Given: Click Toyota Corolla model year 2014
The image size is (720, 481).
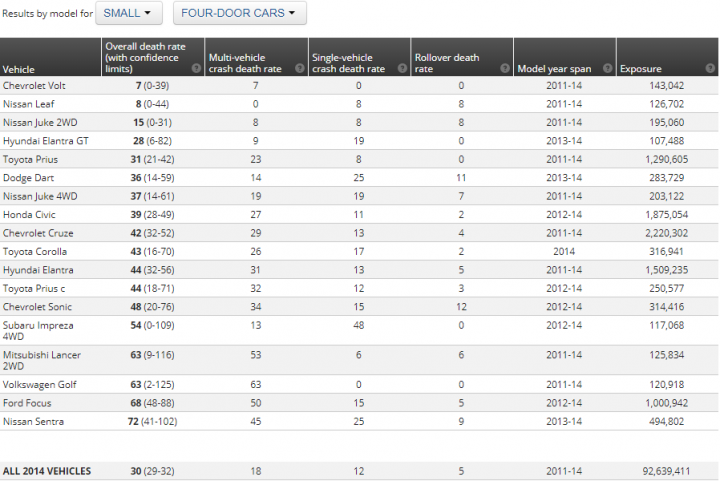Looking at the screenshot, I should pos(564,252).
